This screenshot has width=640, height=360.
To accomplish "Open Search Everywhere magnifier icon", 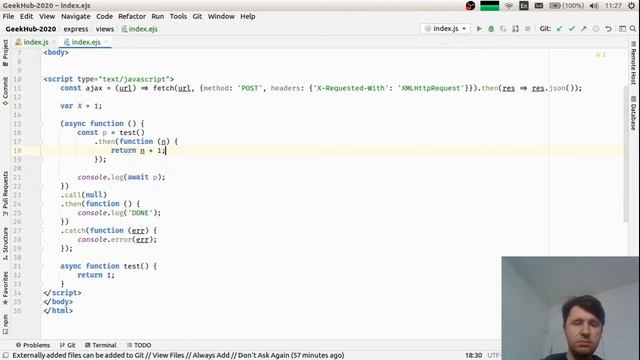I will 633,29.
